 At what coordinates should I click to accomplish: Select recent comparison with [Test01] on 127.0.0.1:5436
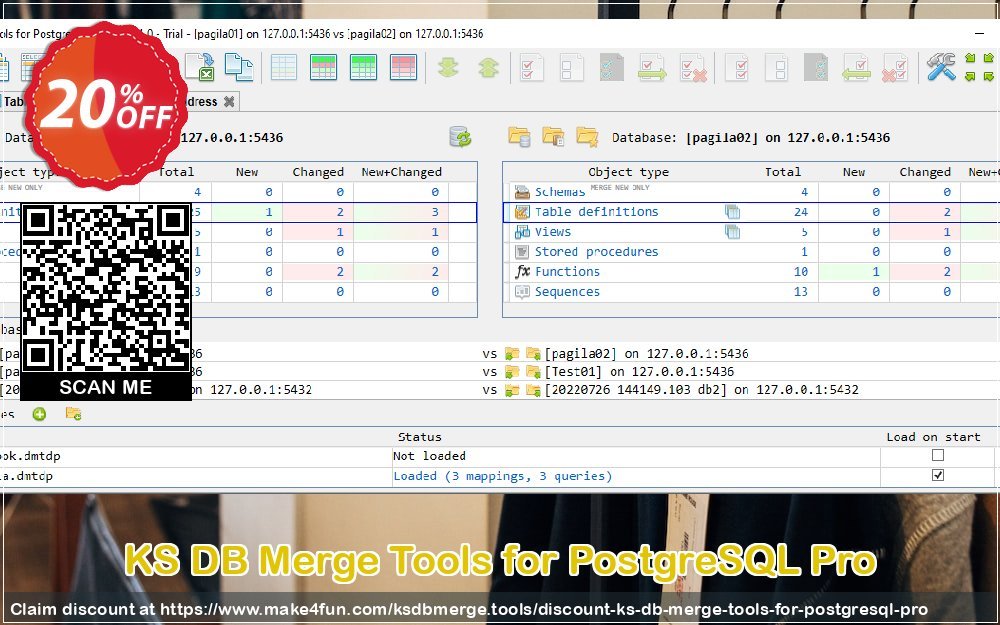tap(639, 371)
